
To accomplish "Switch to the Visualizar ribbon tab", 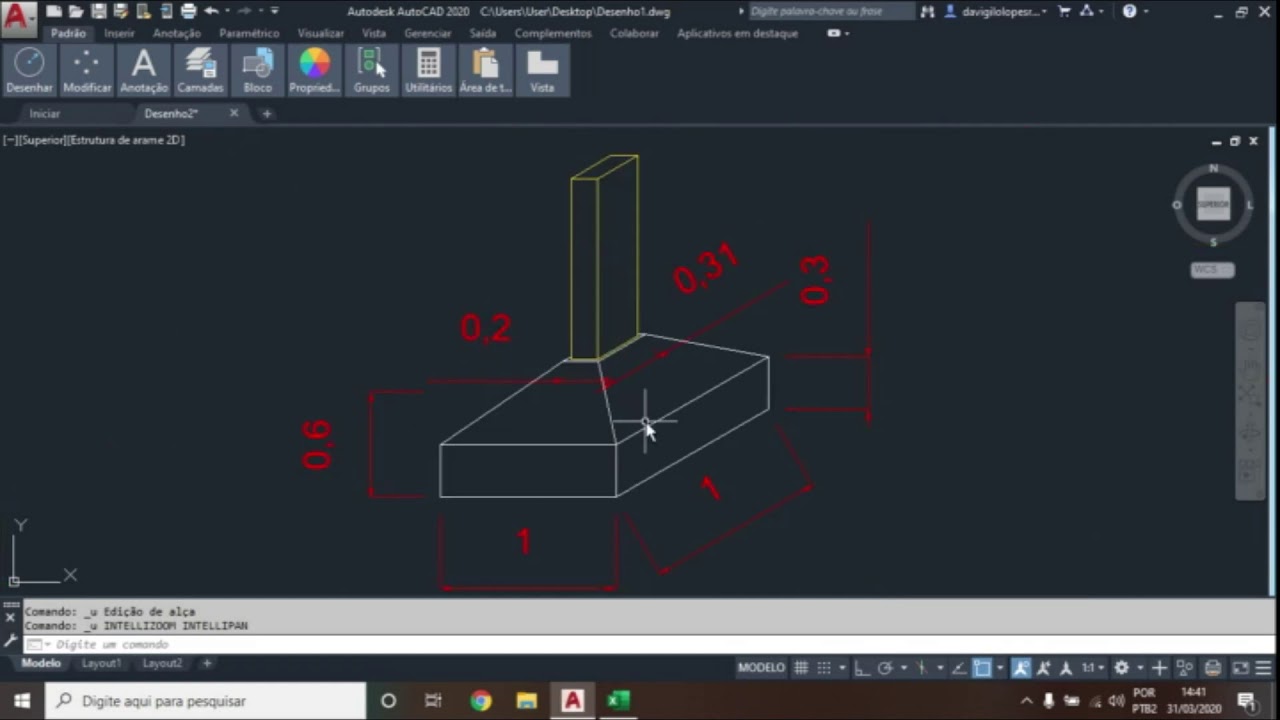I will tap(321, 33).
